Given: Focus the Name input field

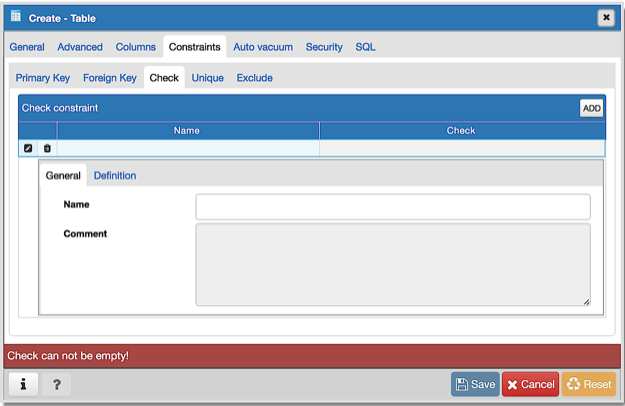Looking at the screenshot, I should (x=392, y=206).
